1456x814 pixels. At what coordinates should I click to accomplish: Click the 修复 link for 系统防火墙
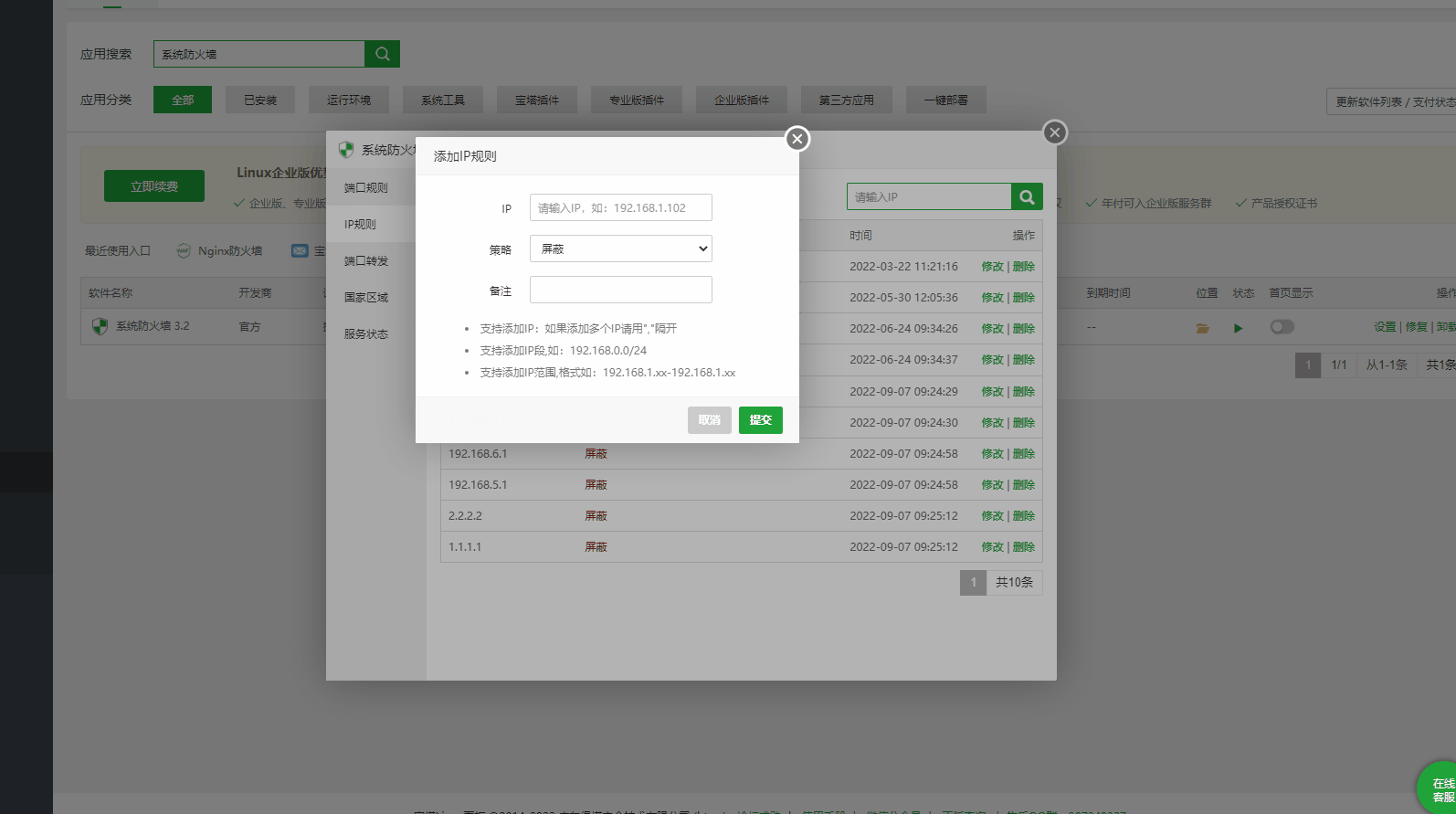tap(1416, 327)
